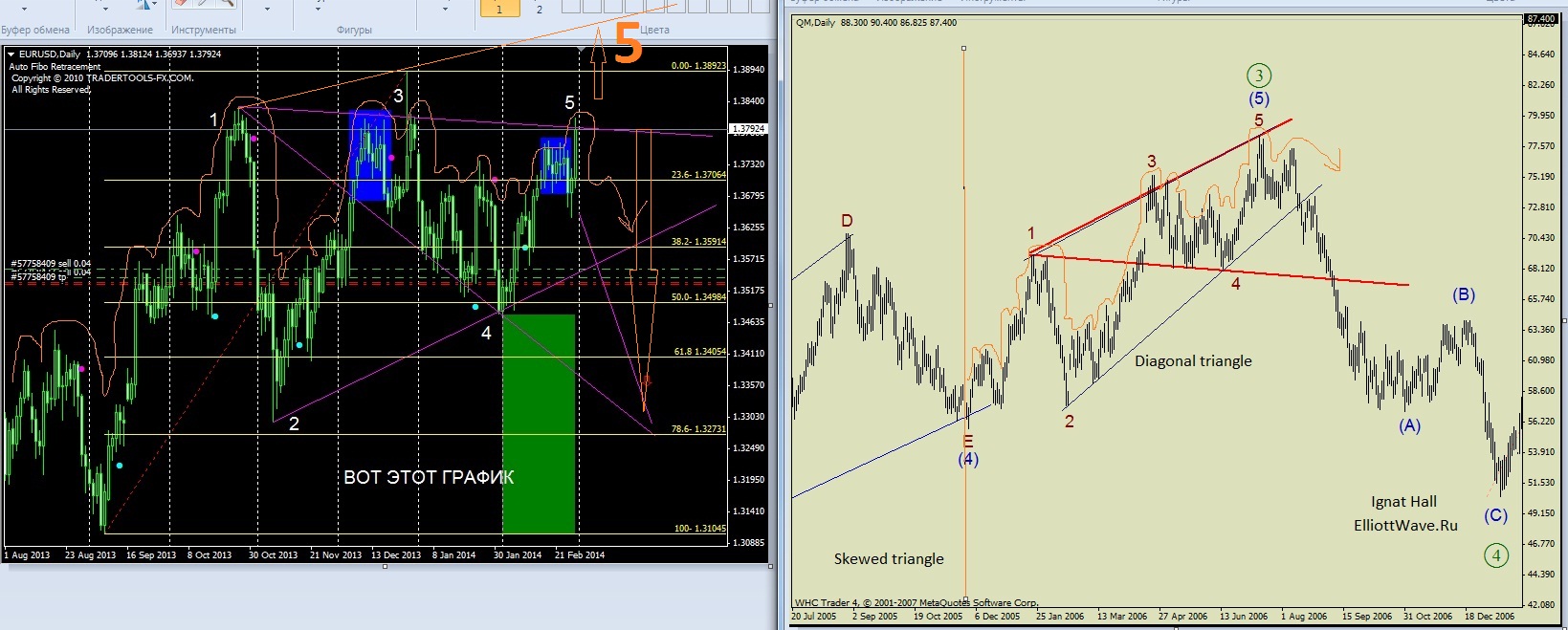Click the circled green 3 on QM chart

(x=1259, y=76)
